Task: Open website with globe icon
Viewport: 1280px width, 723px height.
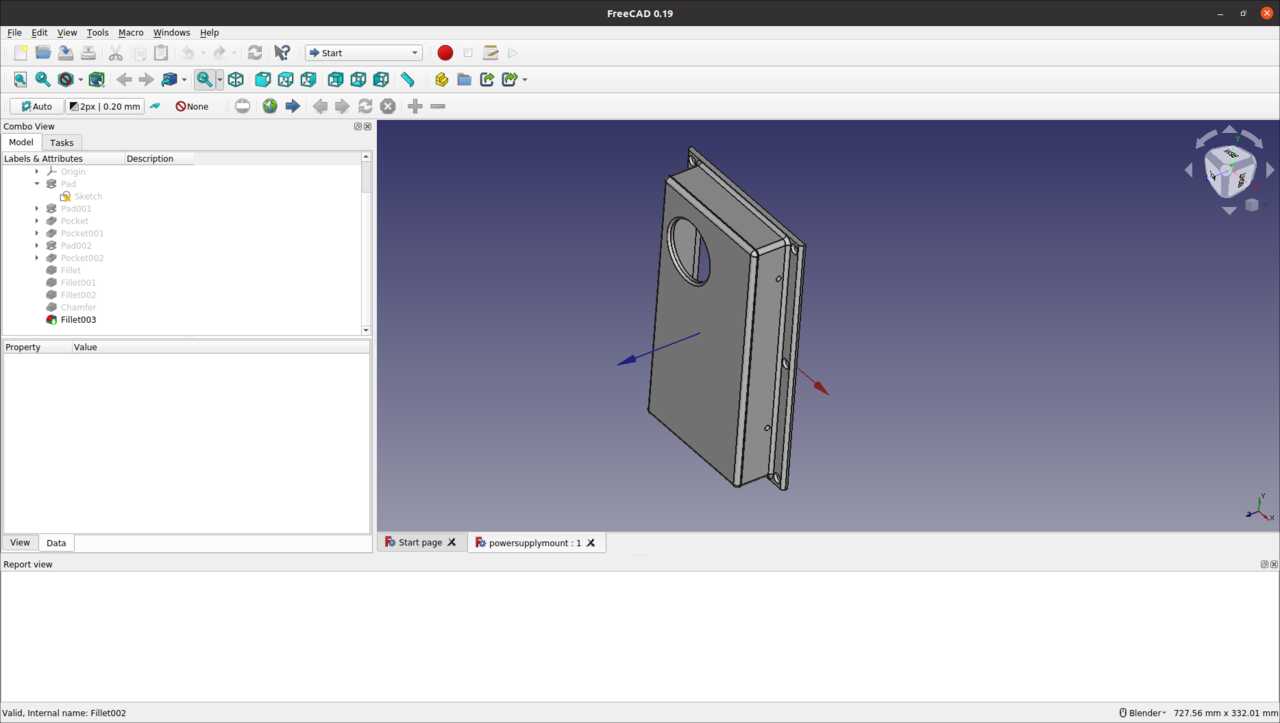Action: click(x=270, y=106)
